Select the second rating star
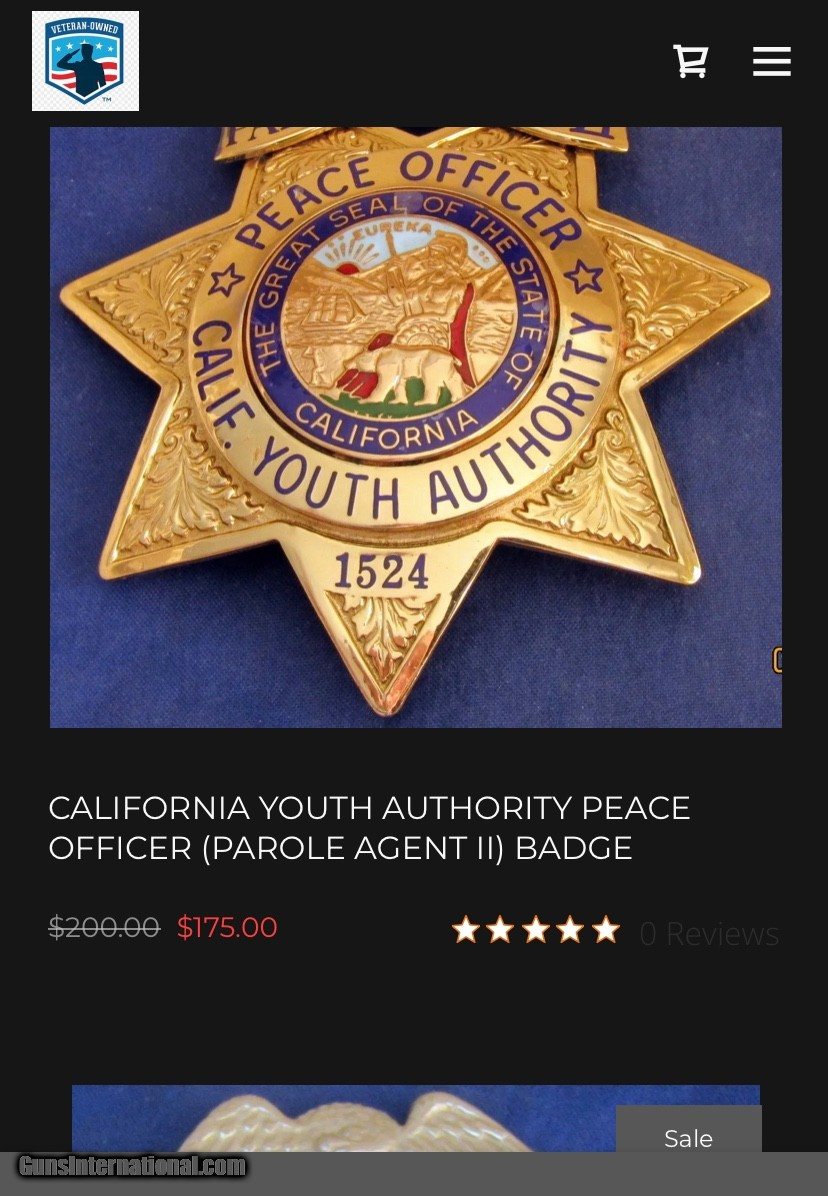 click(x=501, y=931)
